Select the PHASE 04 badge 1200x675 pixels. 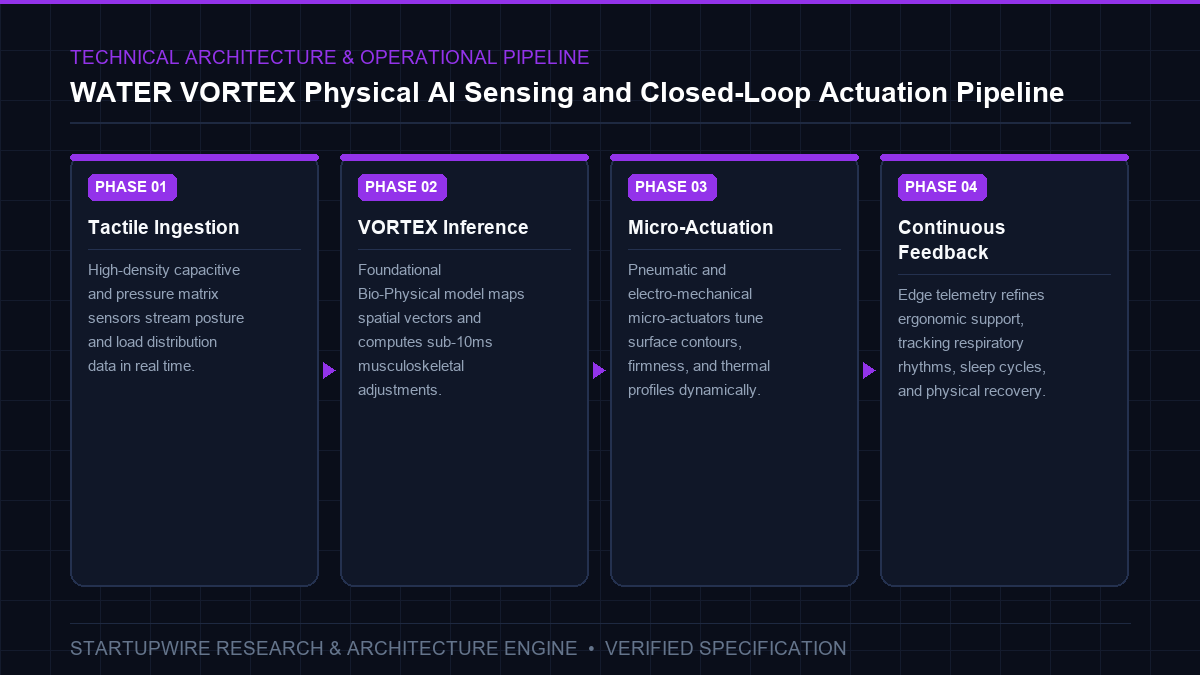942,187
